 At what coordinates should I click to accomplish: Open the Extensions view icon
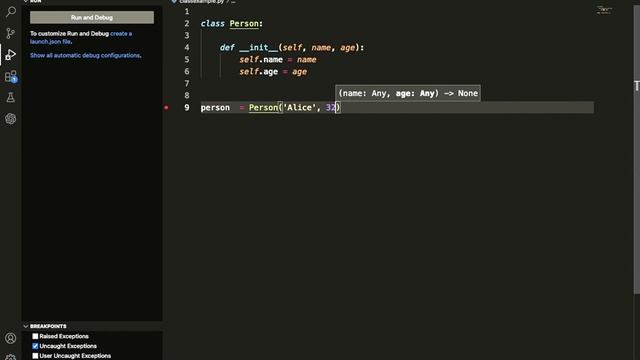click(11, 76)
